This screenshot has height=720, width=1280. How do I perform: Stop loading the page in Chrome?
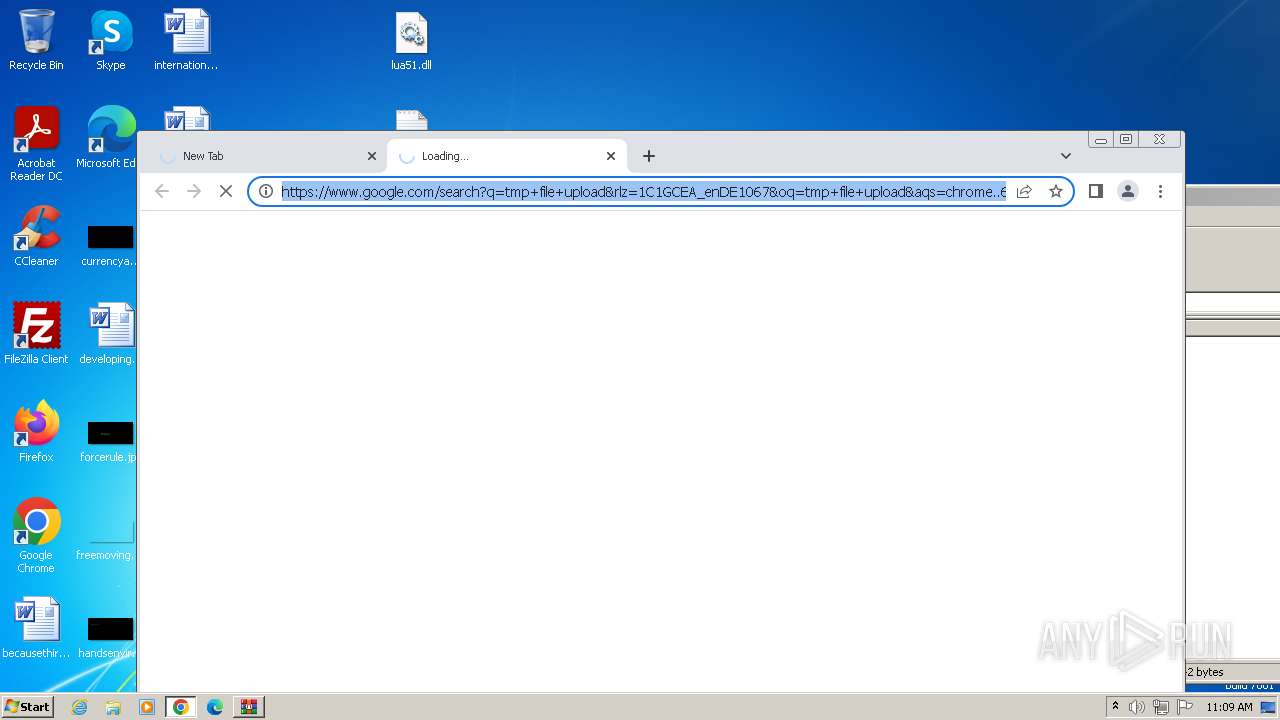click(x=226, y=191)
